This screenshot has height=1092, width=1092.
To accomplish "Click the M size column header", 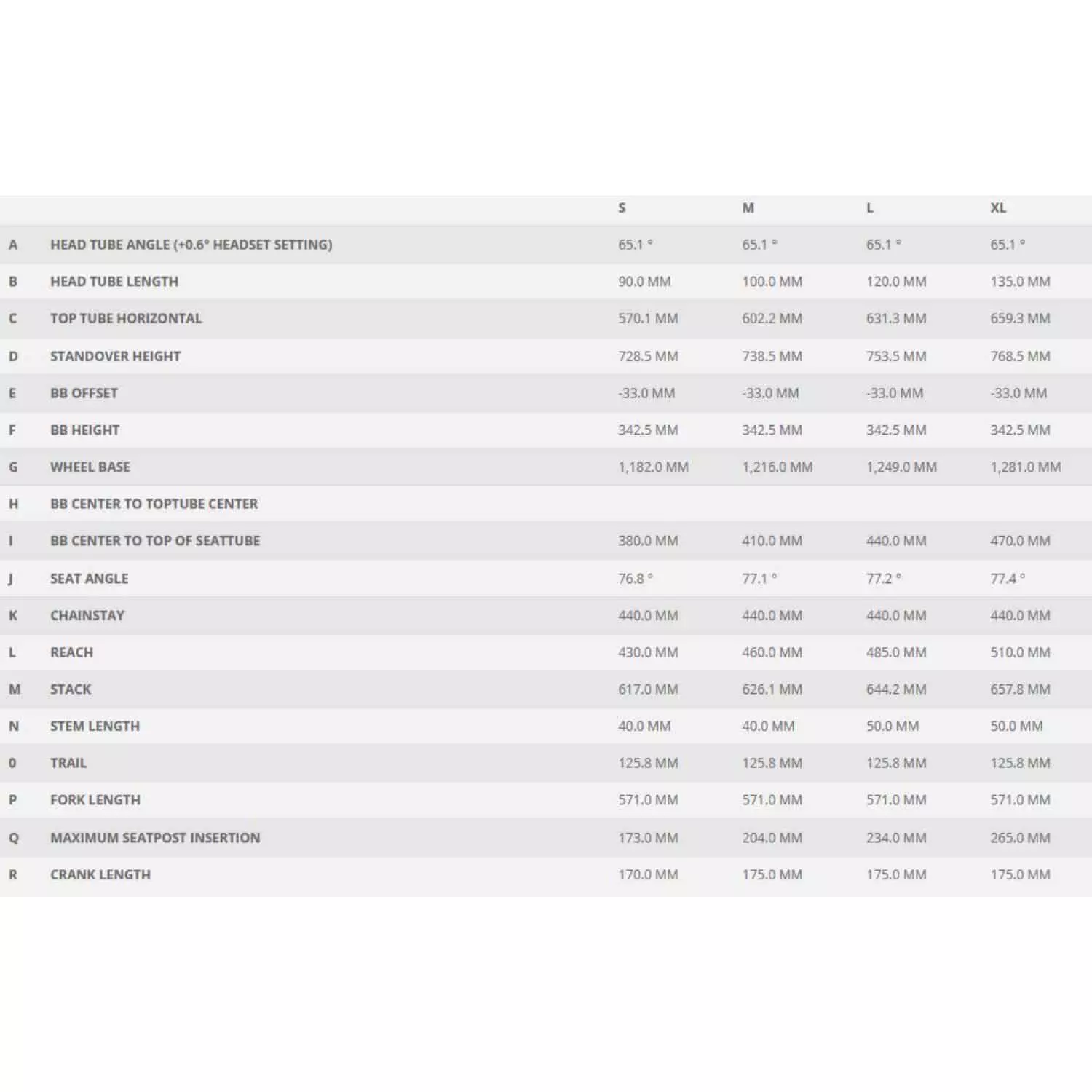I will (x=748, y=208).
